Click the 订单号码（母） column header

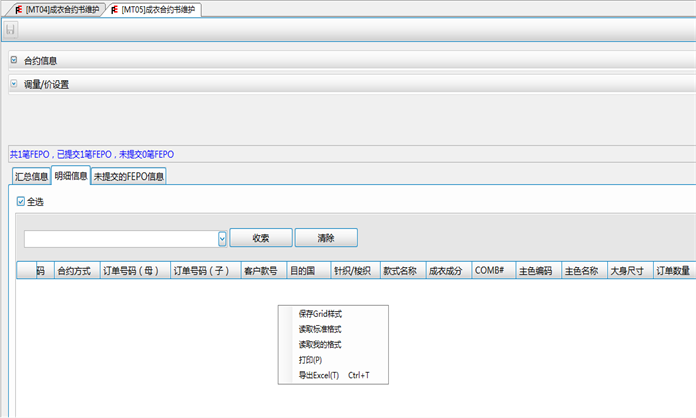[133, 271]
